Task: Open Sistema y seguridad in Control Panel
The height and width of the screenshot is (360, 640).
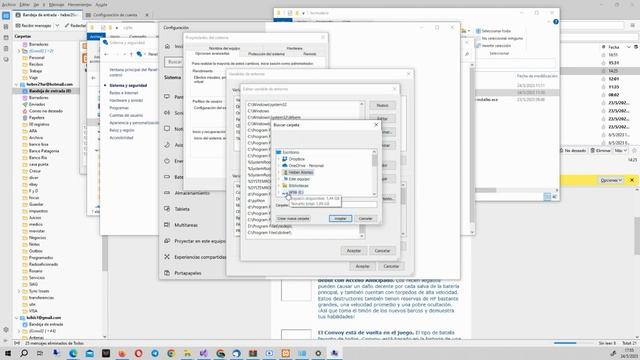Action: (128, 85)
